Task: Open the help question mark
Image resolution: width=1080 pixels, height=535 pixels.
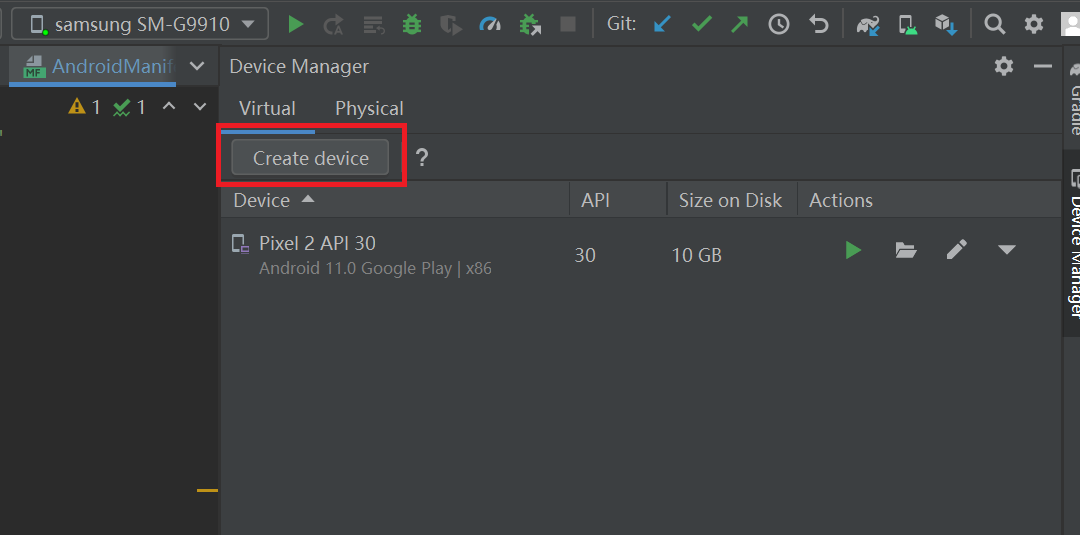Action: (x=422, y=158)
